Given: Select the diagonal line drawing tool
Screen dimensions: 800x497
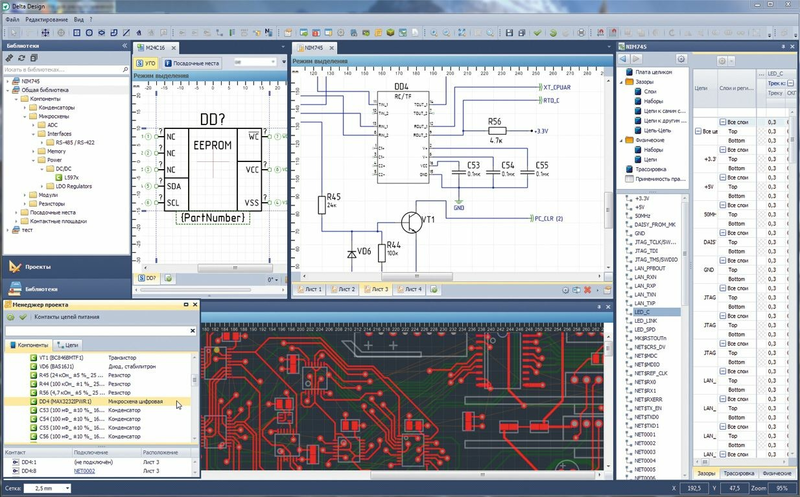Looking at the screenshot, I should point(126,33).
